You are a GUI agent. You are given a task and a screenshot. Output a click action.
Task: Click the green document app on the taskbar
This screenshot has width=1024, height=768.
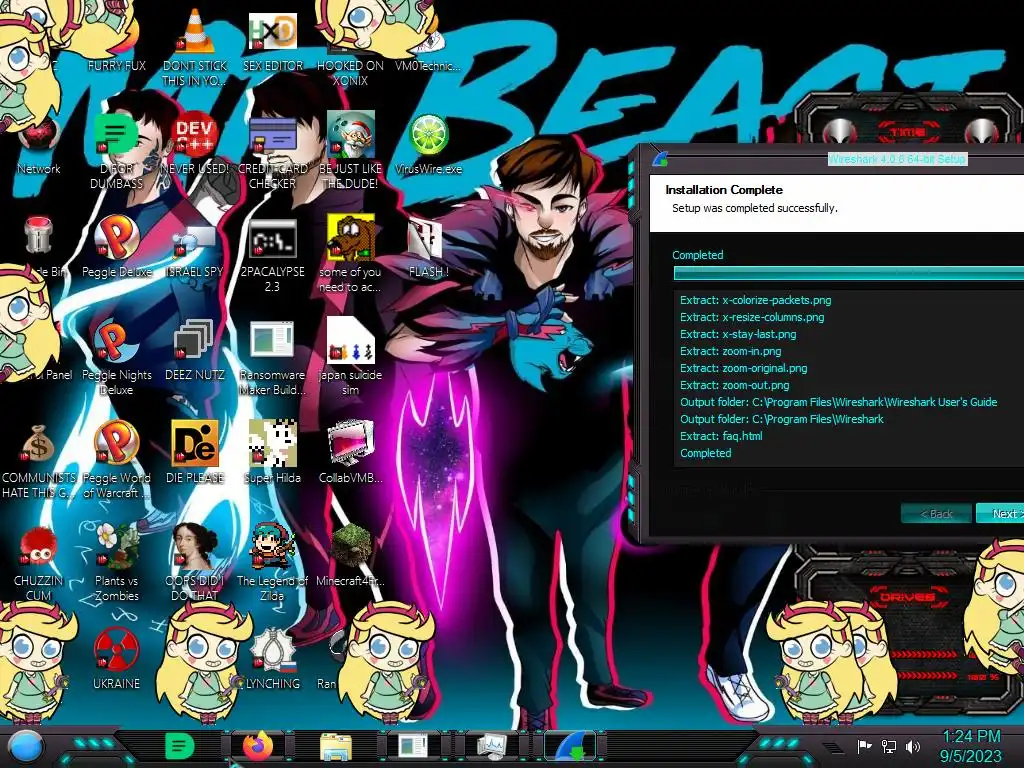tap(180, 746)
